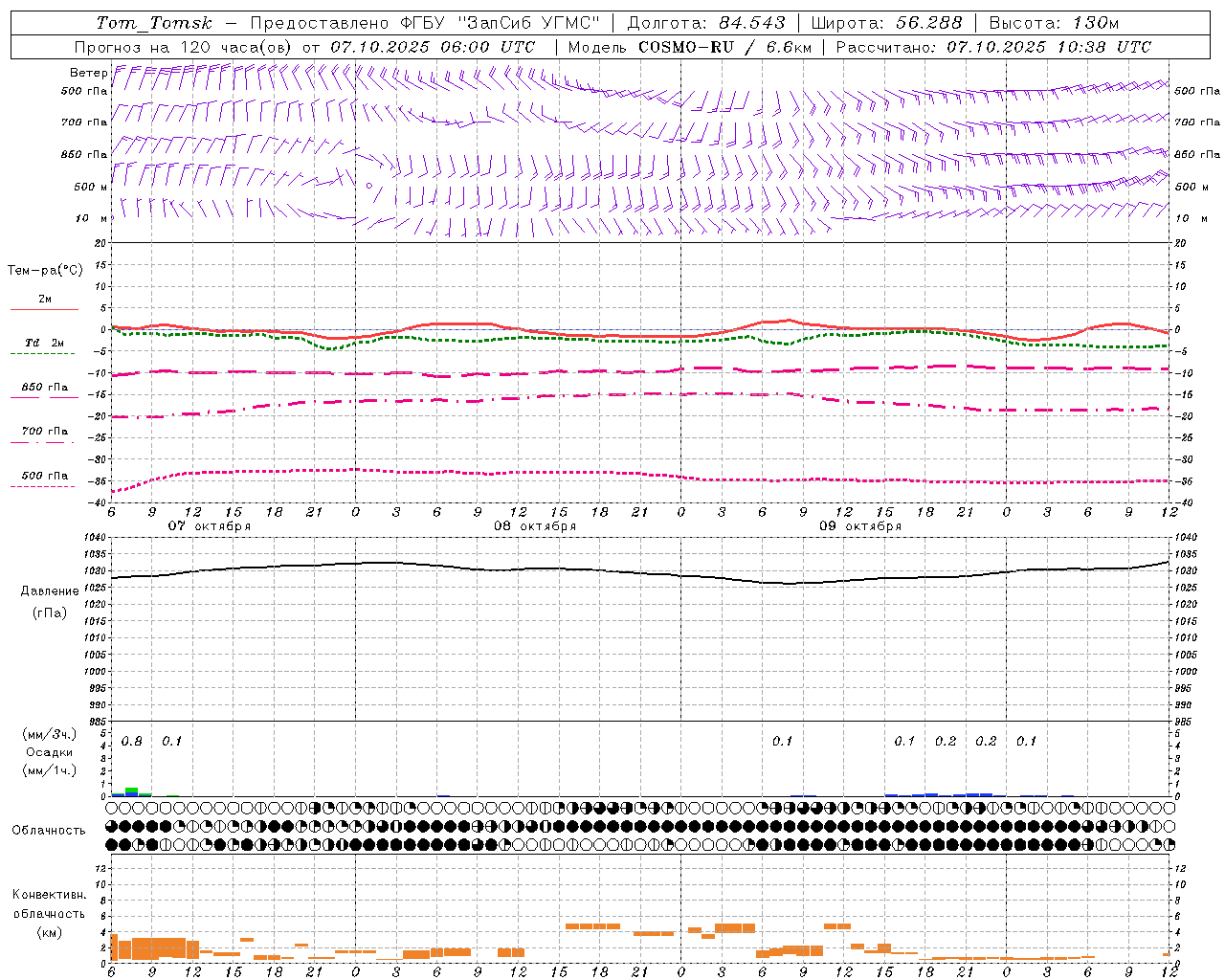Click the date label "07 октября"
1225x980 pixels.
pos(210,526)
